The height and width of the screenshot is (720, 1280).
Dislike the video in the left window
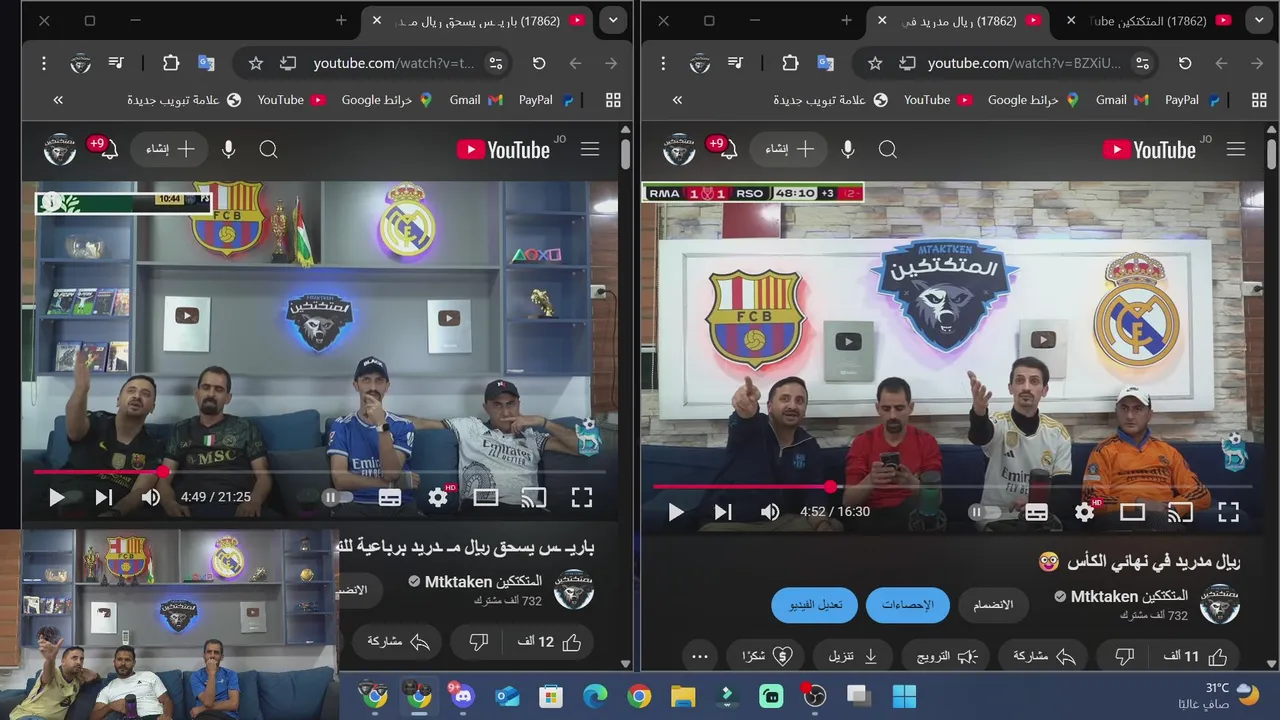coord(478,642)
